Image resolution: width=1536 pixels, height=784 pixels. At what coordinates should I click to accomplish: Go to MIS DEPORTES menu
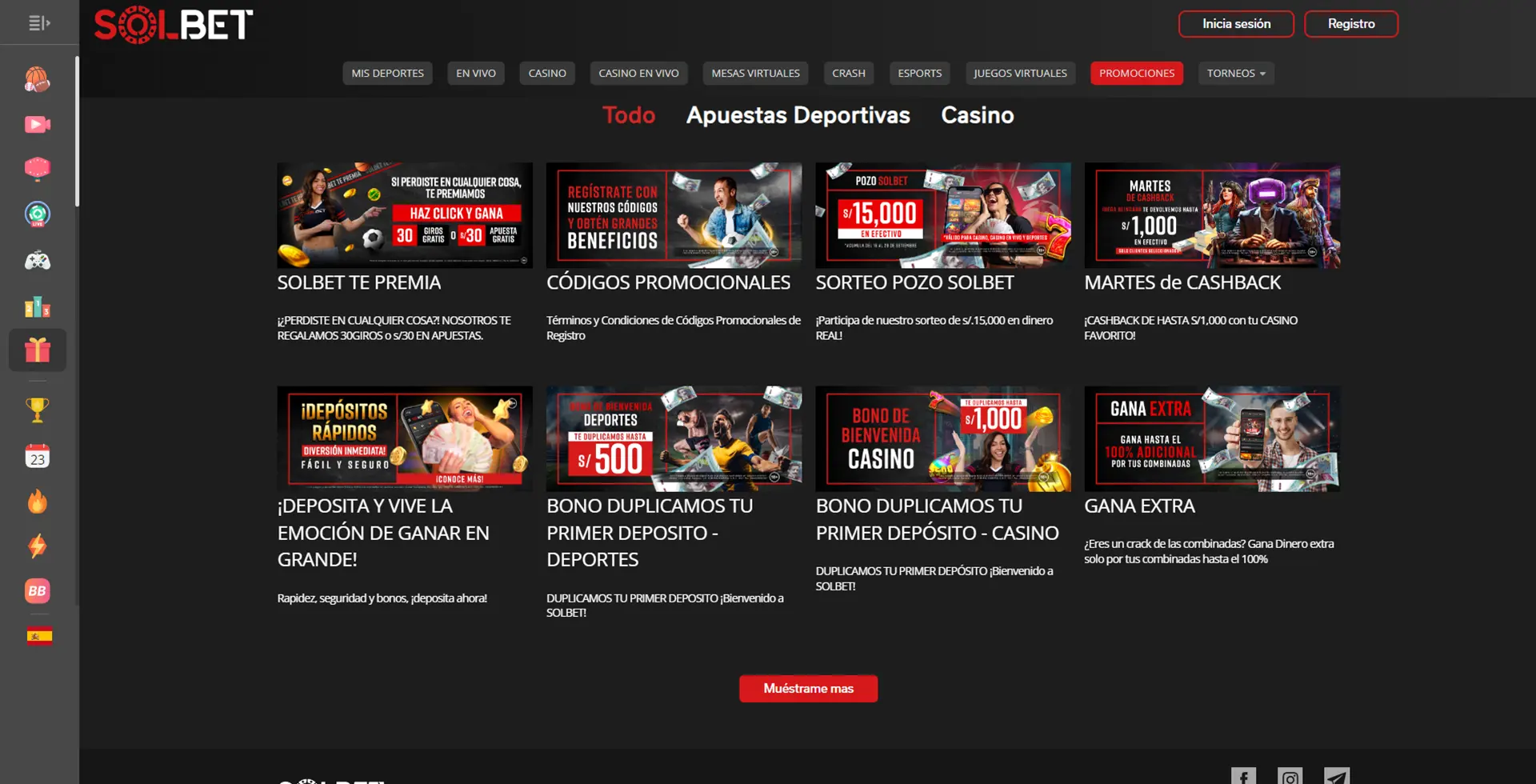(388, 73)
